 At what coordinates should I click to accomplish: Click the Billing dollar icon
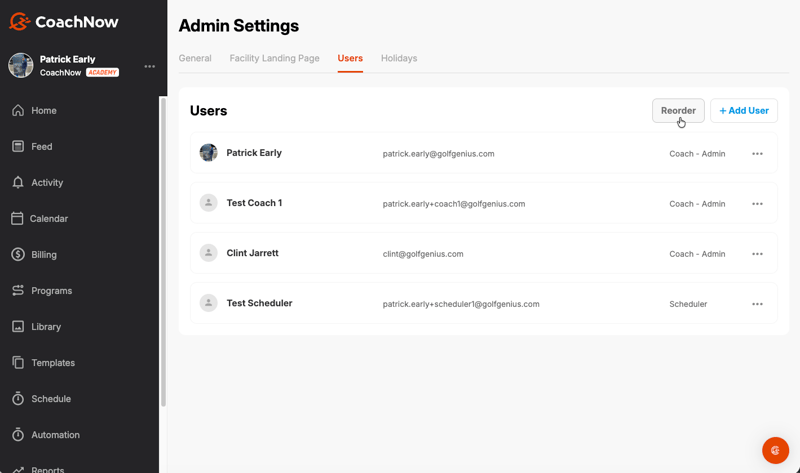coord(18,255)
